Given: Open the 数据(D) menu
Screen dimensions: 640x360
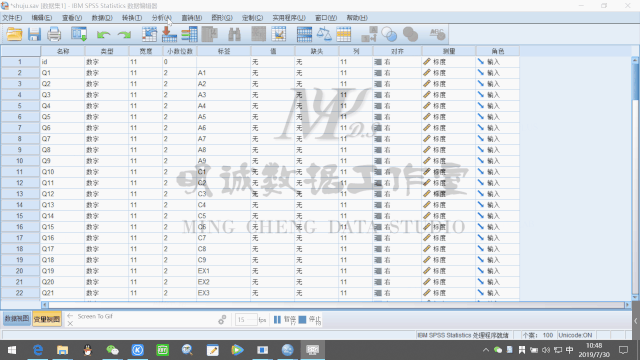Looking at the screenshot, I should (x=102, y=18).
